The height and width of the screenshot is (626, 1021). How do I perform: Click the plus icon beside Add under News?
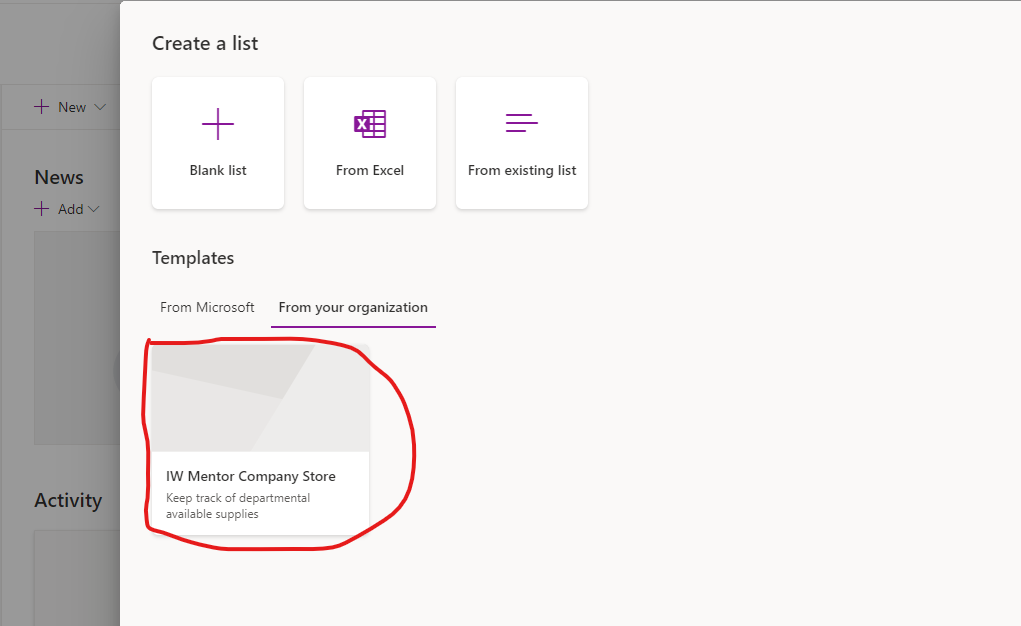tap(42, 208)
